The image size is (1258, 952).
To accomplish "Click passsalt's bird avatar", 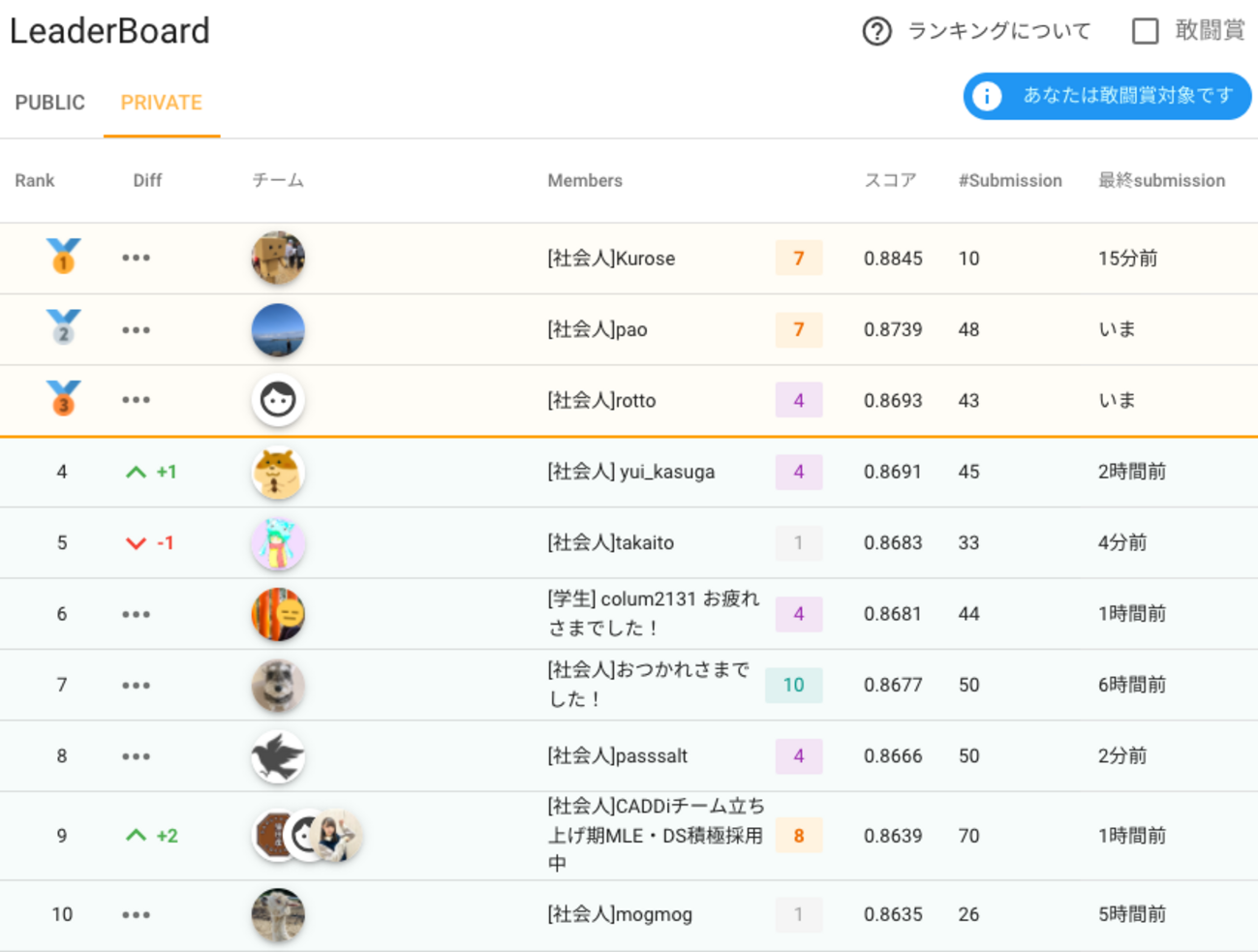I will (x=278, y=756).
